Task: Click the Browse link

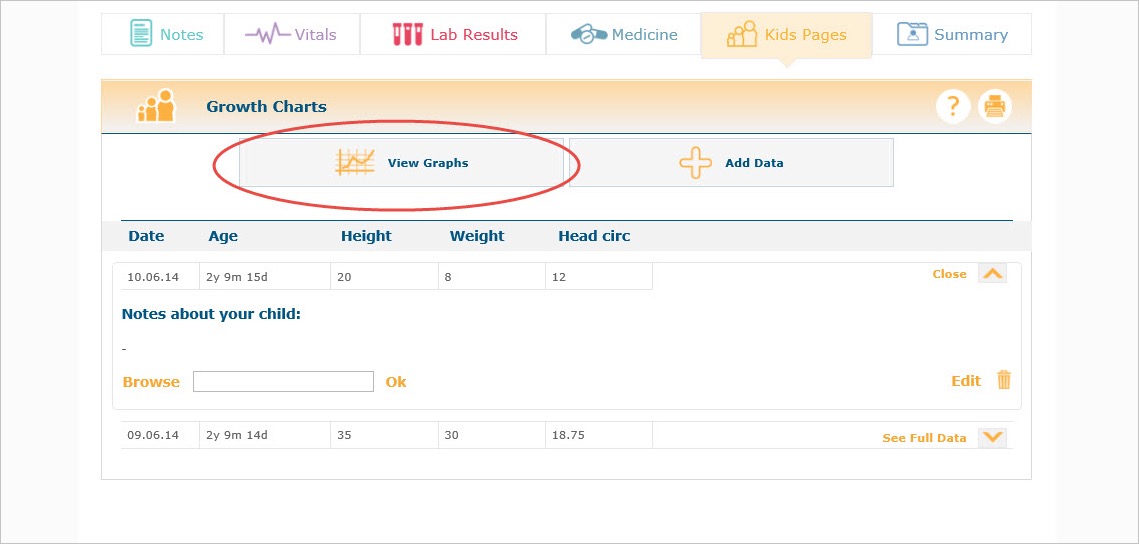Action: (151, 382)
